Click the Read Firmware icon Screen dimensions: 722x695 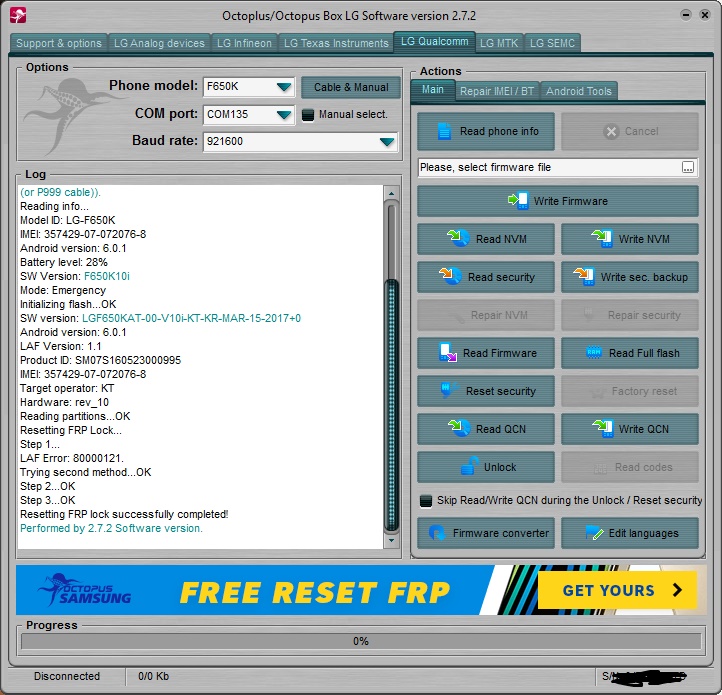click(448, 353)
